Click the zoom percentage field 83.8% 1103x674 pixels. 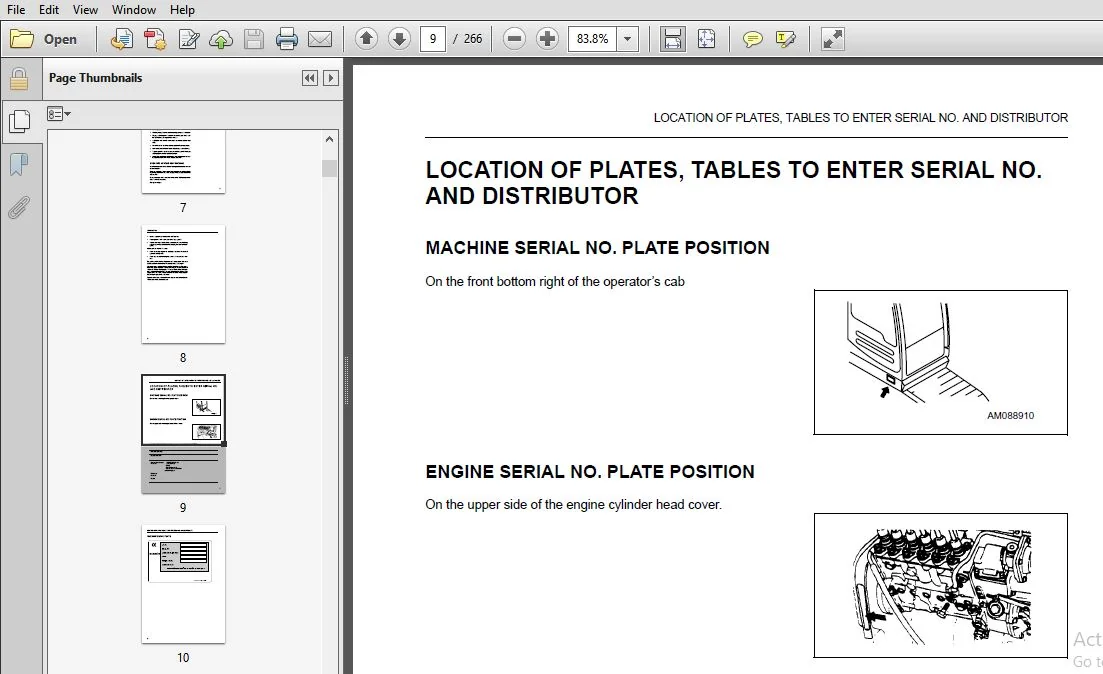pos(592,39)
